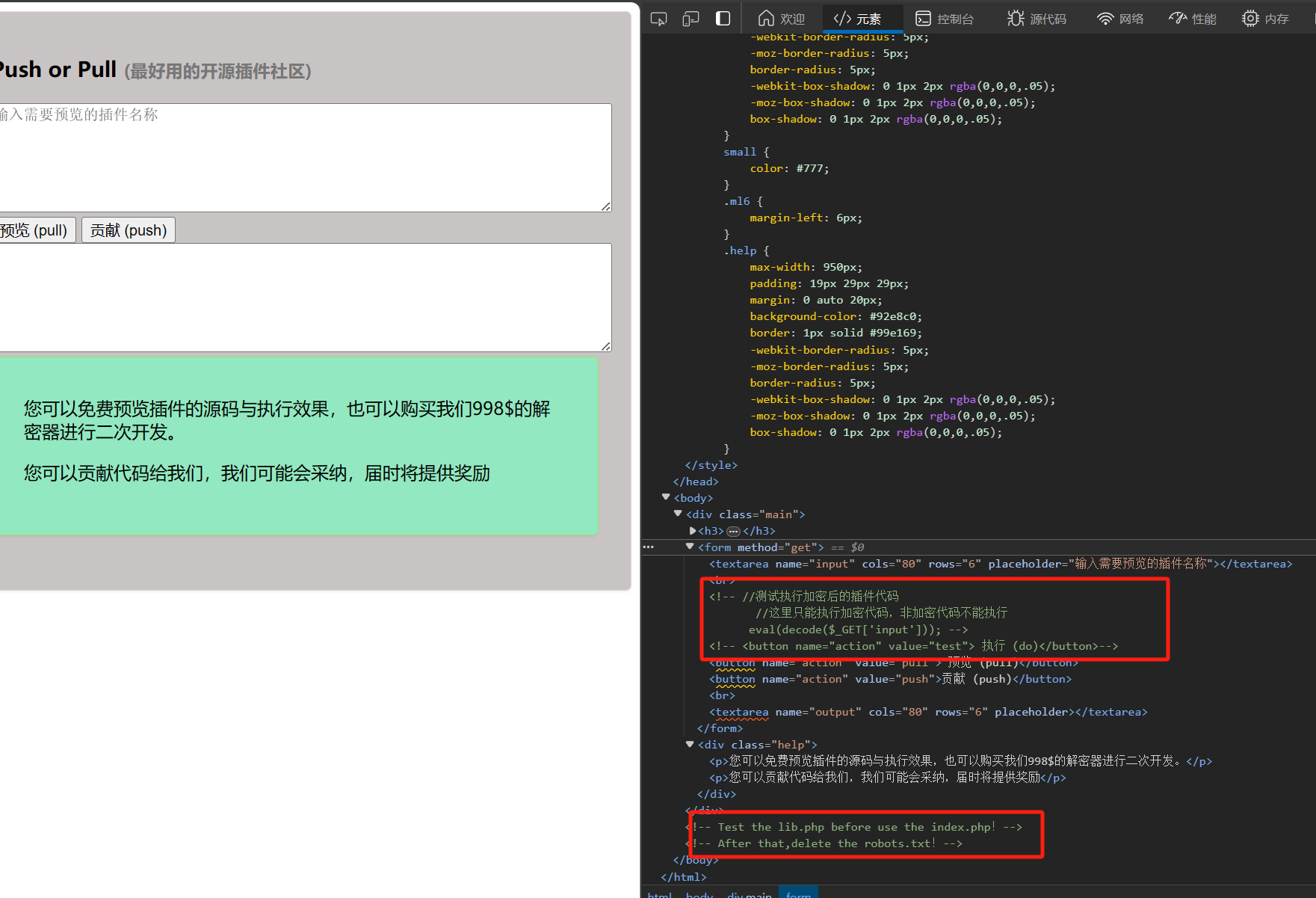This screenshot has height=898, width=1316.
Task: Click the output textarea resize handle
Action: tap(606, 346)
